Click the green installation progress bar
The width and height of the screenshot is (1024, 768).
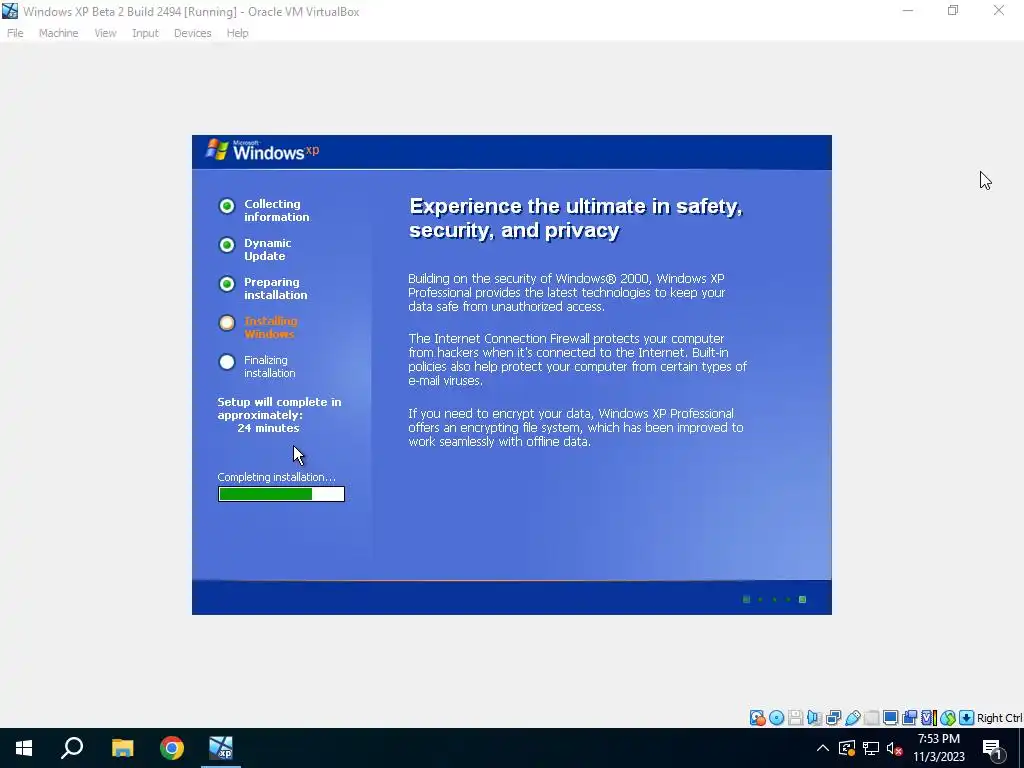[x=281, y=494]
